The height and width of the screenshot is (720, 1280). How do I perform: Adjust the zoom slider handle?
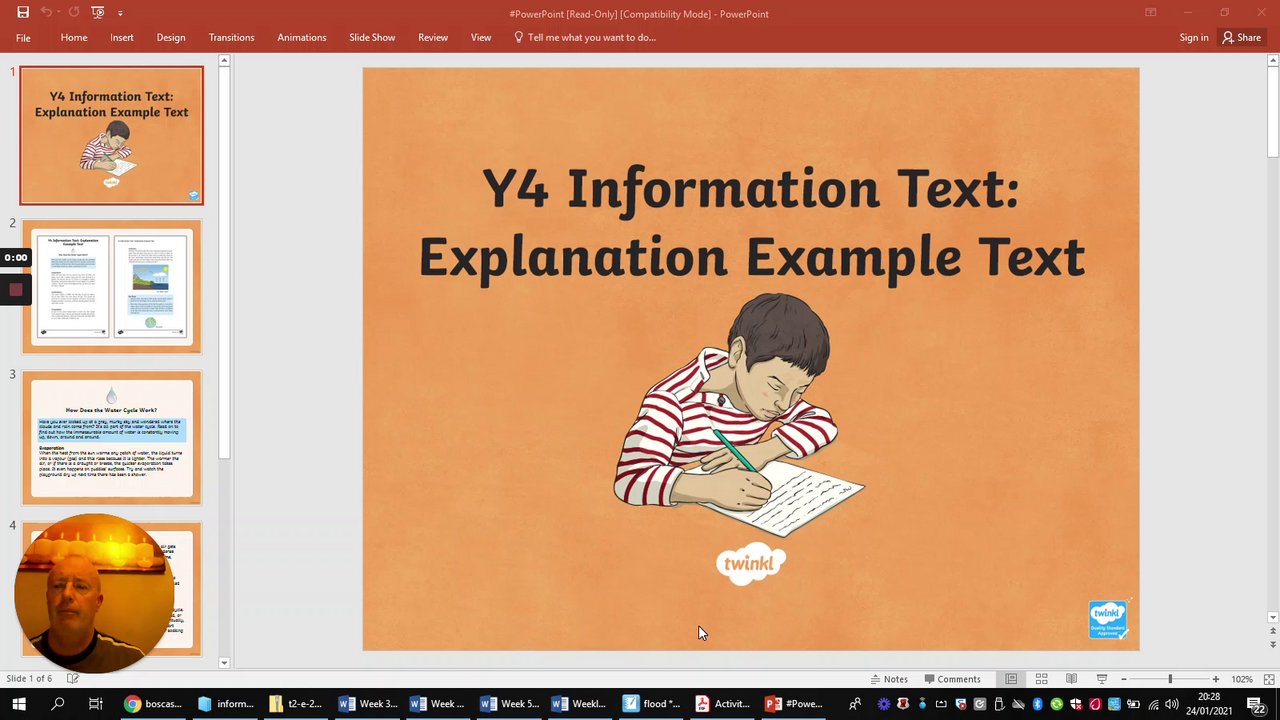[1170, 679]
